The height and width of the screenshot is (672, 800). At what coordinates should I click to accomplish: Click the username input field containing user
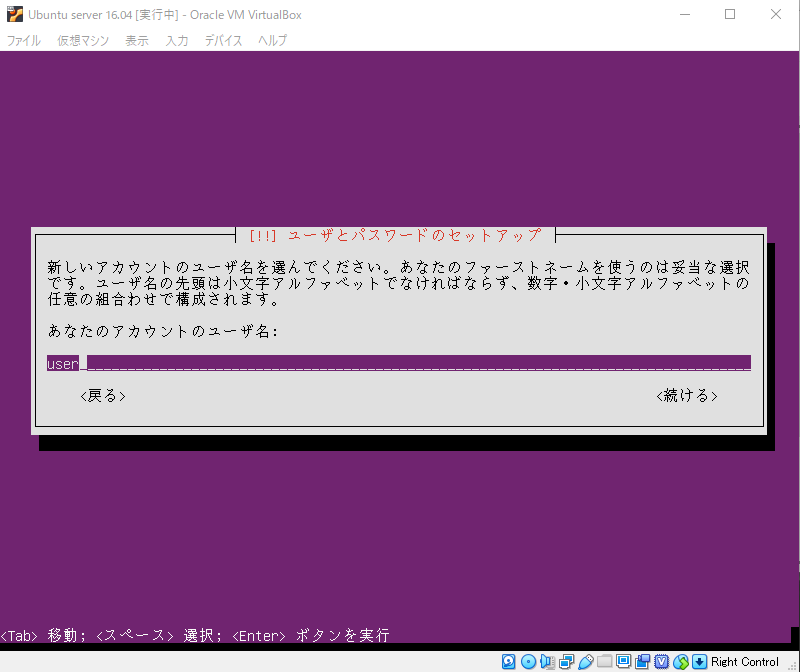(399, 363)
